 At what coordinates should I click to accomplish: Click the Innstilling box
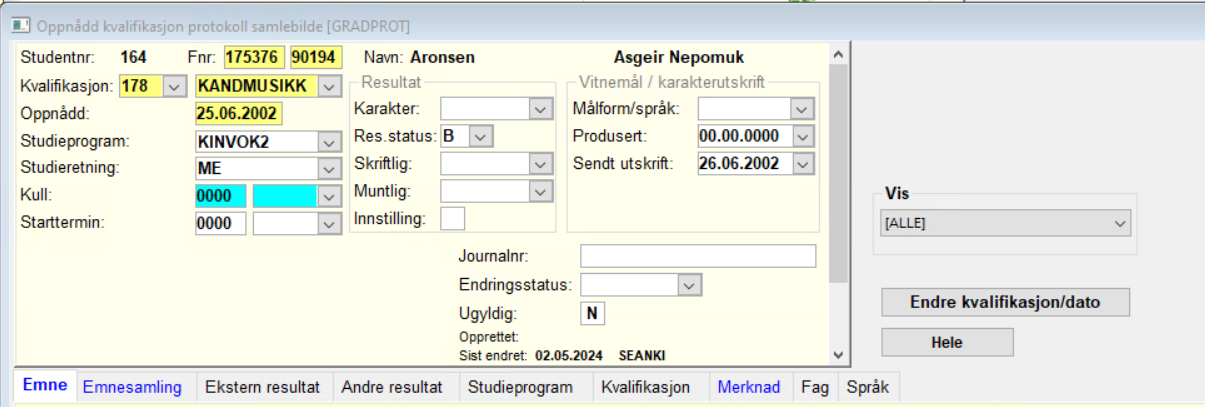pos(453,218)
